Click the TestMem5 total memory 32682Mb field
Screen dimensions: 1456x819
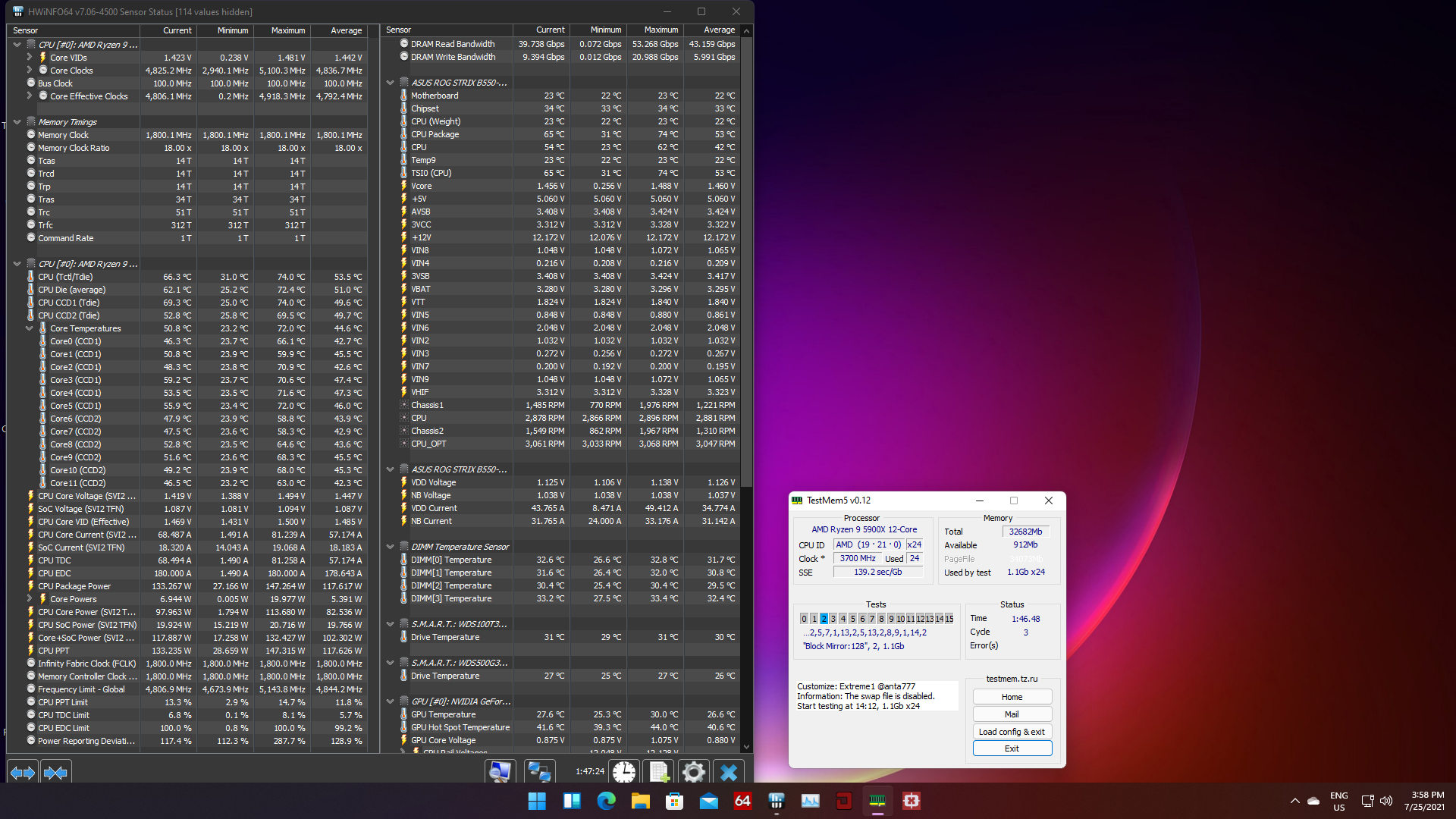(x=1025, y=532)
